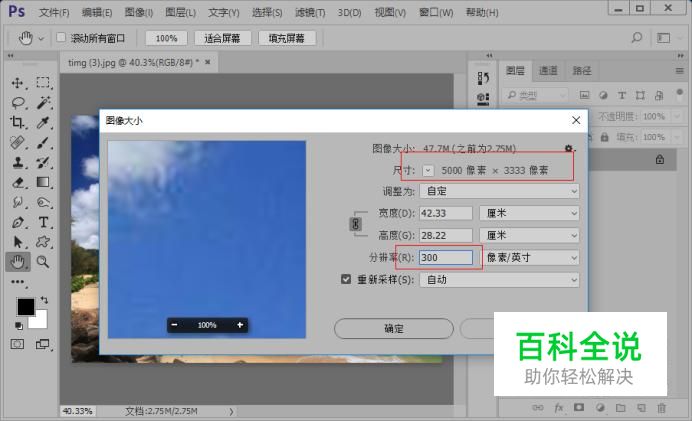Click the Fit Screen button
The image size is (692, 421).
point(222,38)
